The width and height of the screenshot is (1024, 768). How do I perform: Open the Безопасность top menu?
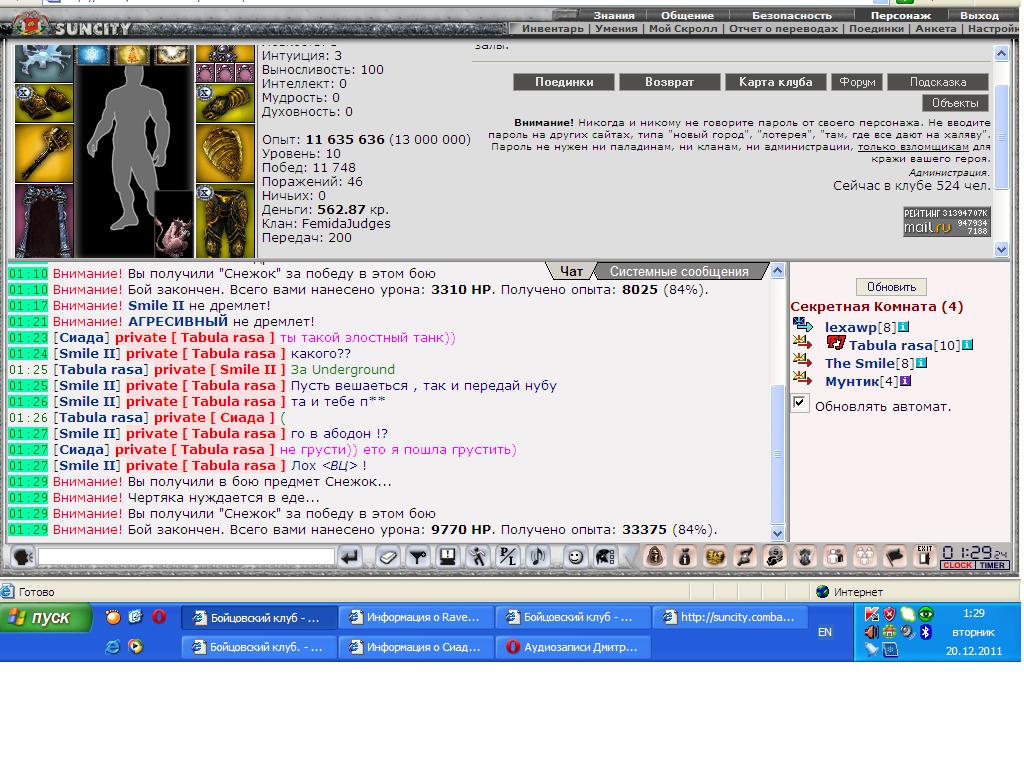pos(792,15)
